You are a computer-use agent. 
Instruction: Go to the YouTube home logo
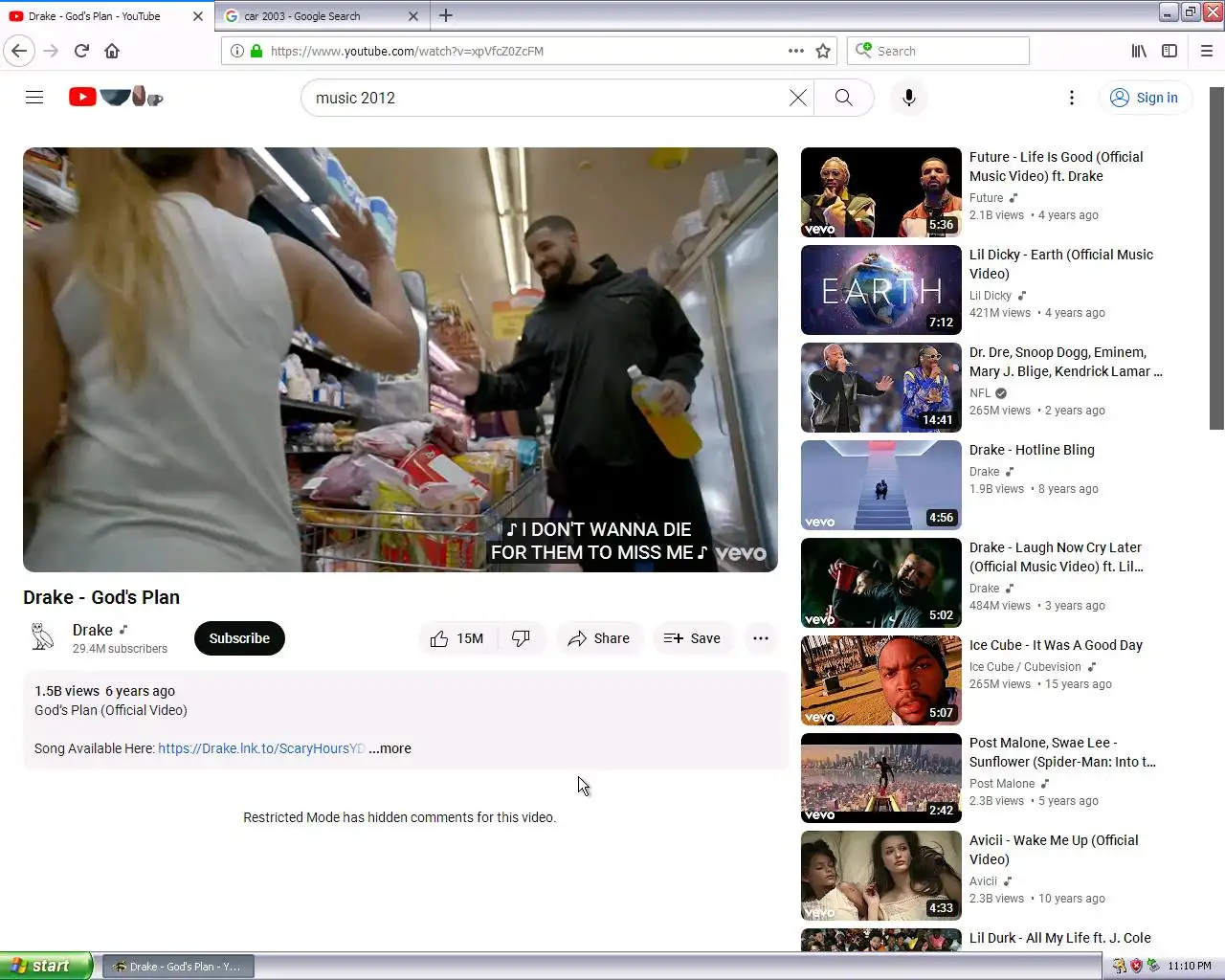tap(116, 97)
